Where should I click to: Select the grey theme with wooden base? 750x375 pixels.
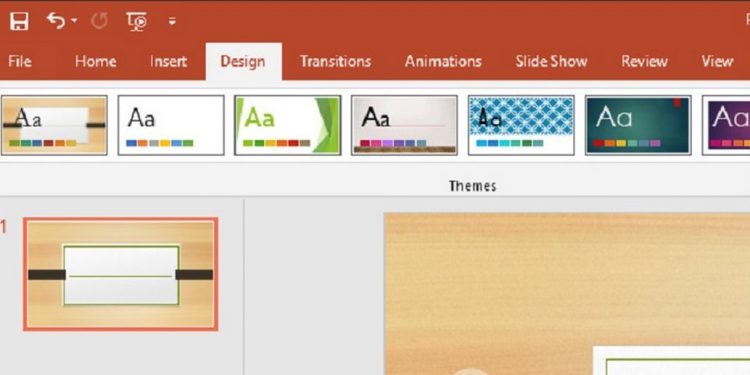click(x=404, y=125)
